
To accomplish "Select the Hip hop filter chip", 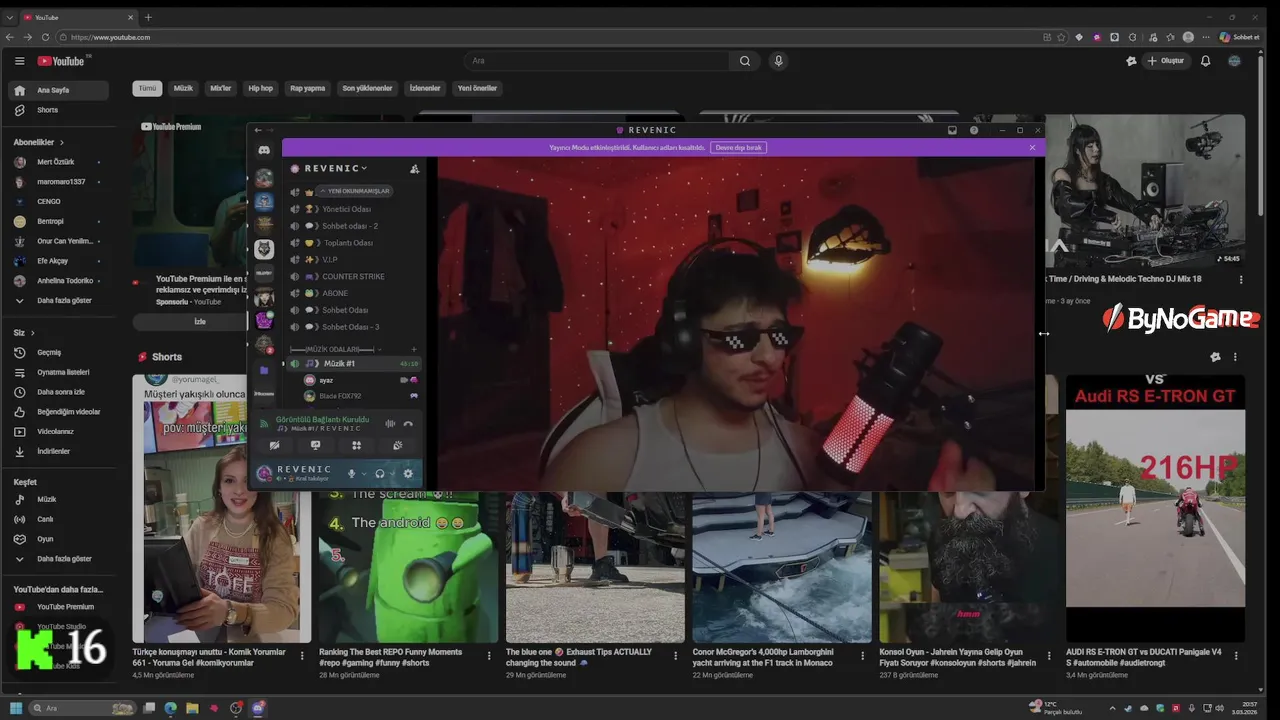I will point(260,88).
